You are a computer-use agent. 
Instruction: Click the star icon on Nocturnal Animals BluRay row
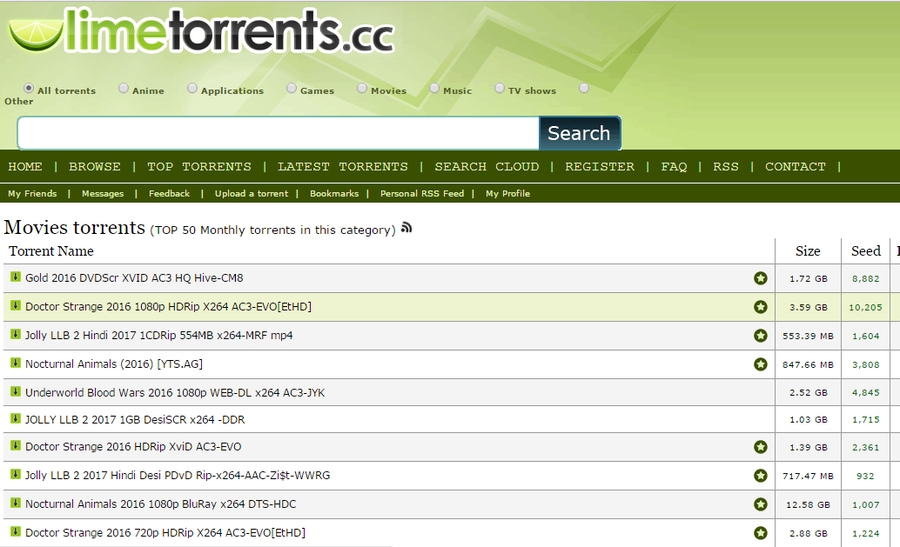click(760, 504)
